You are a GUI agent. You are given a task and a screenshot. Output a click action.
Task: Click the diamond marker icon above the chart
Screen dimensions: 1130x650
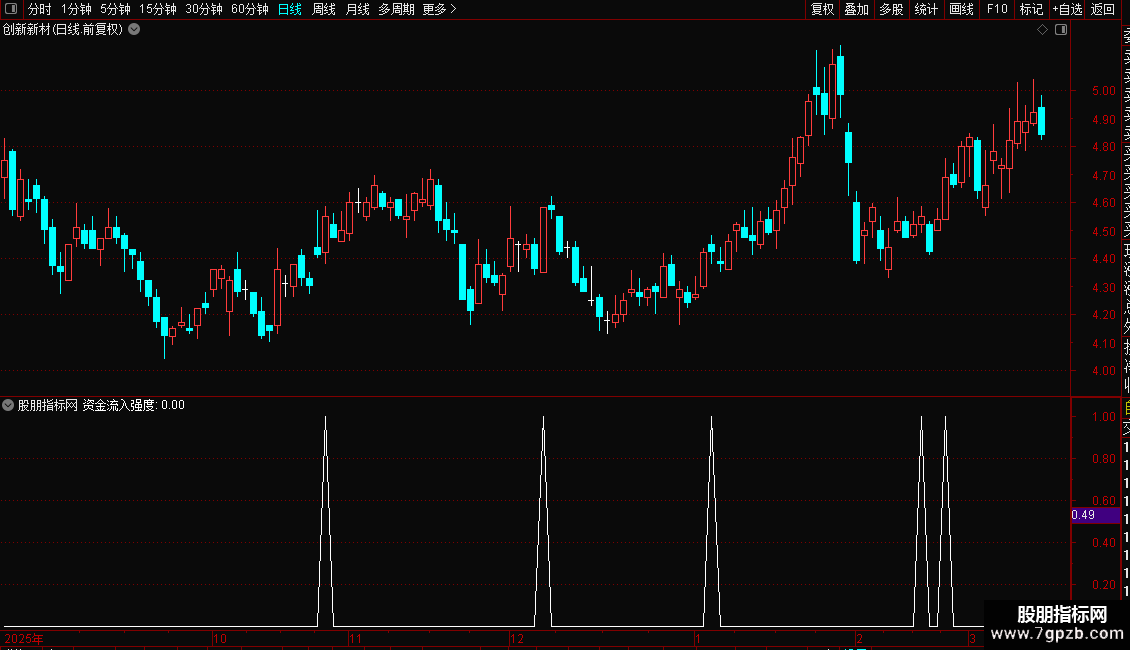(x=1042, y=30)
